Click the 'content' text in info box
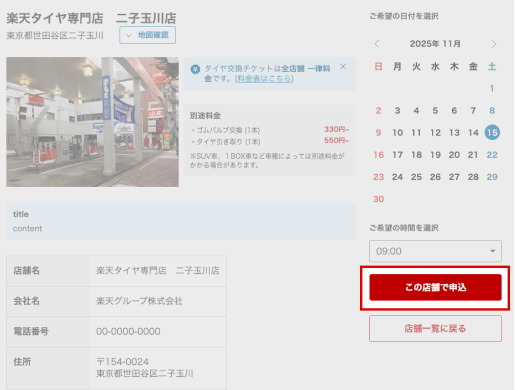The width and height of the screenshot is (515, 390). point(27,229)
